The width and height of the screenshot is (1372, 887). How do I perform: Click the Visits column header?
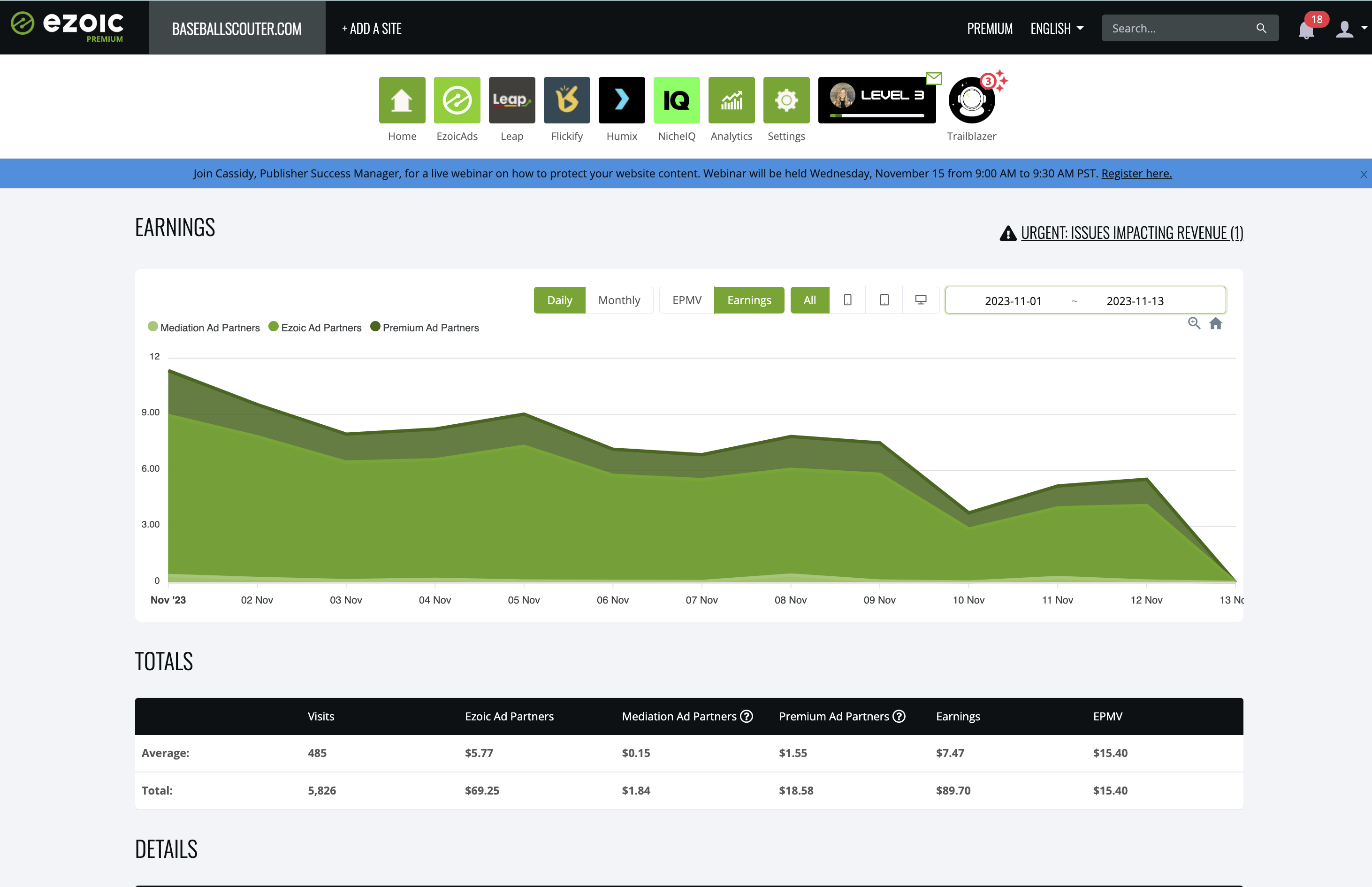(x=320, y=716)
